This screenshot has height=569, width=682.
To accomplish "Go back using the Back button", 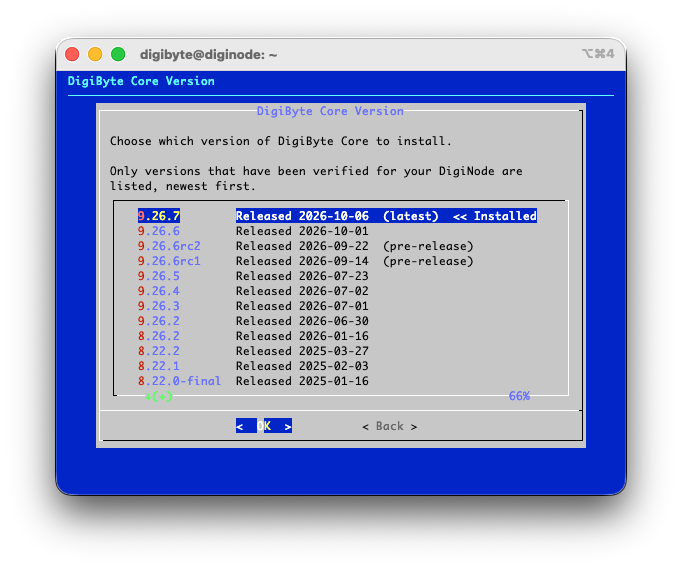I will point(389,426).
